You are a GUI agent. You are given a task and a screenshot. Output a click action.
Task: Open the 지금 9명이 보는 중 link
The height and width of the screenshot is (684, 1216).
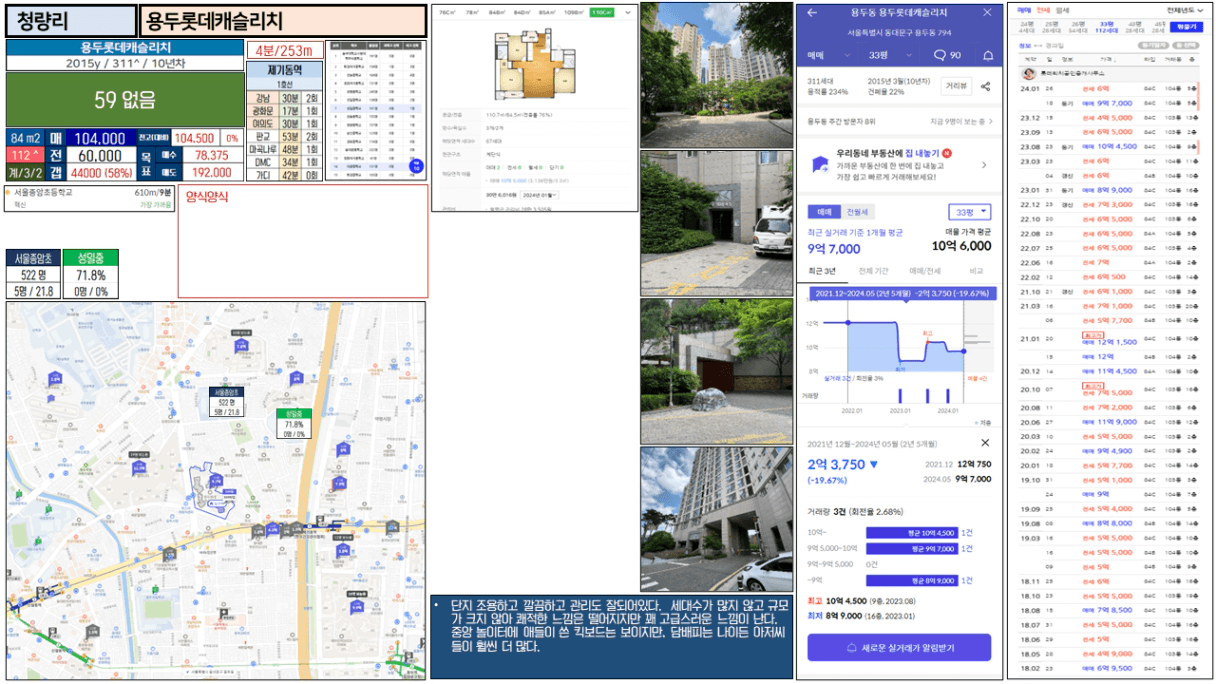tap(962, 121)
